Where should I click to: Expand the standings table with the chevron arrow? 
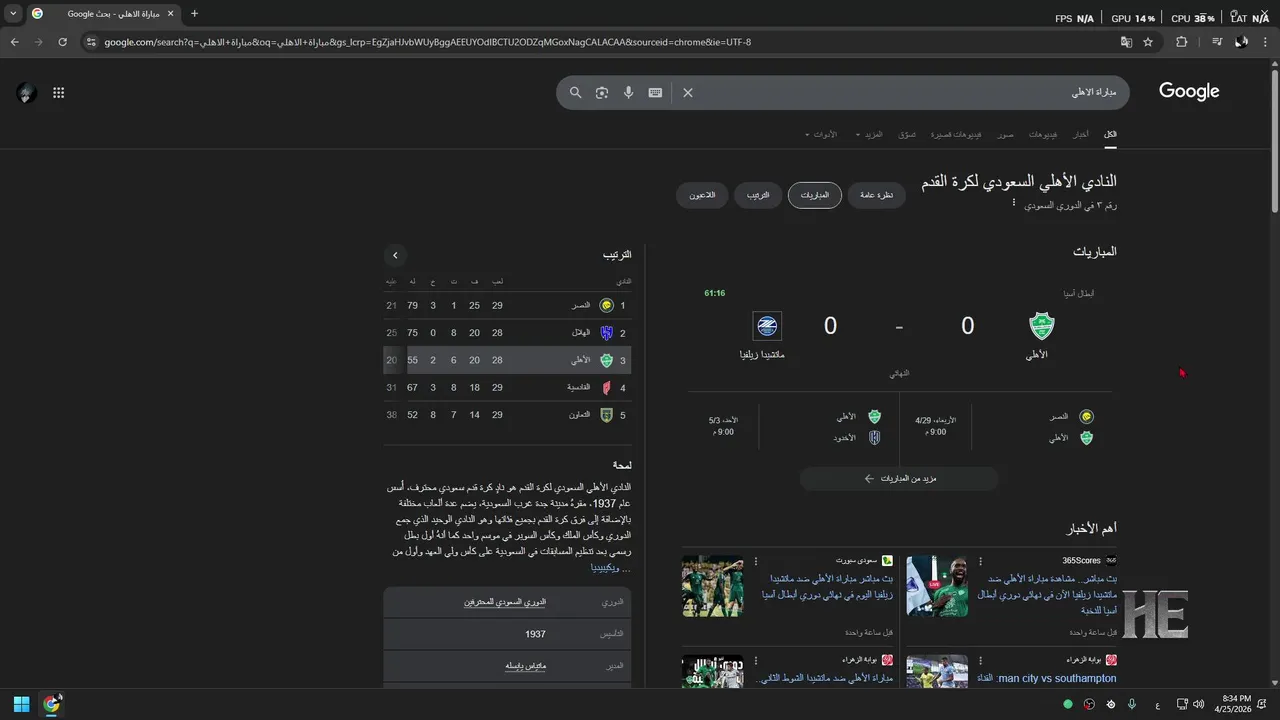(395, 255)
